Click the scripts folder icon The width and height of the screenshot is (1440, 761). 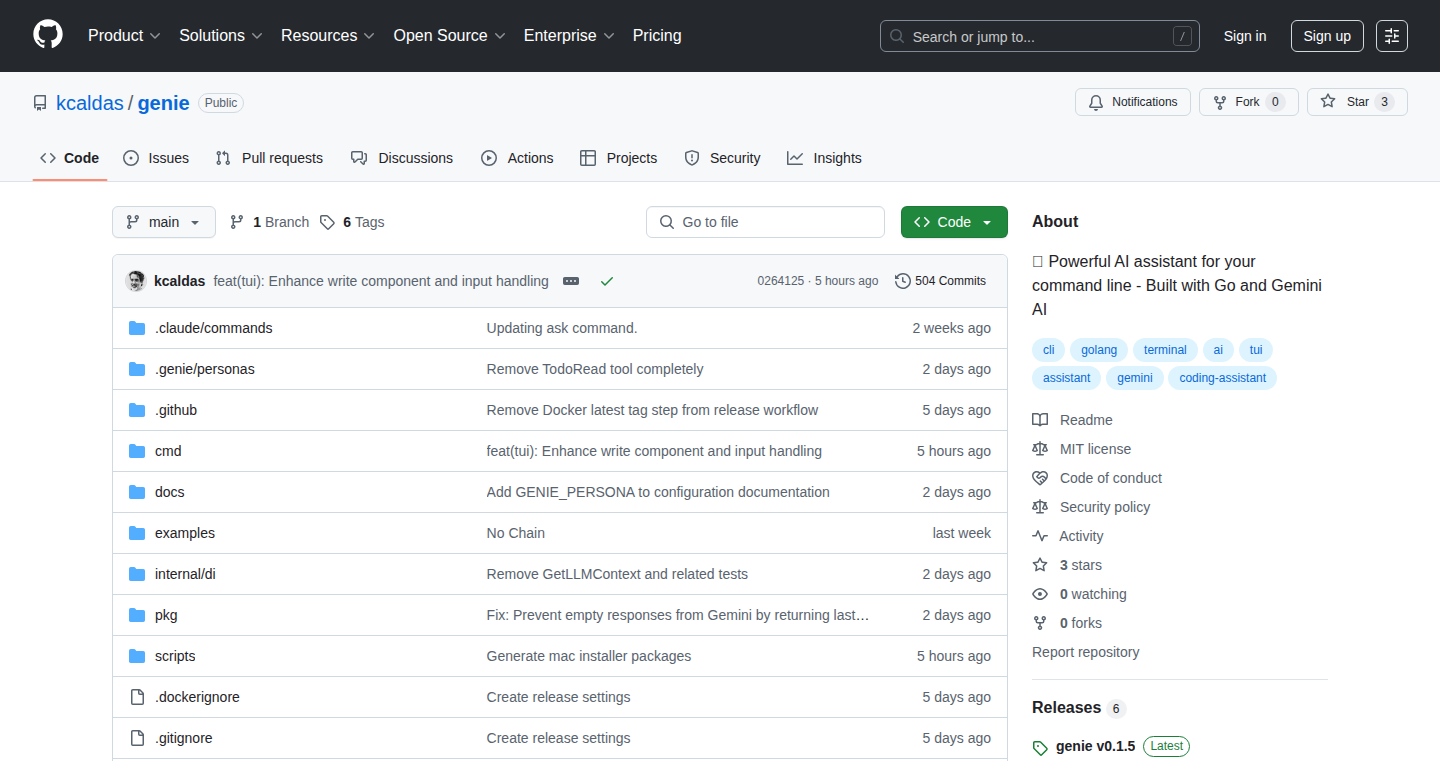tap(137, 656)
